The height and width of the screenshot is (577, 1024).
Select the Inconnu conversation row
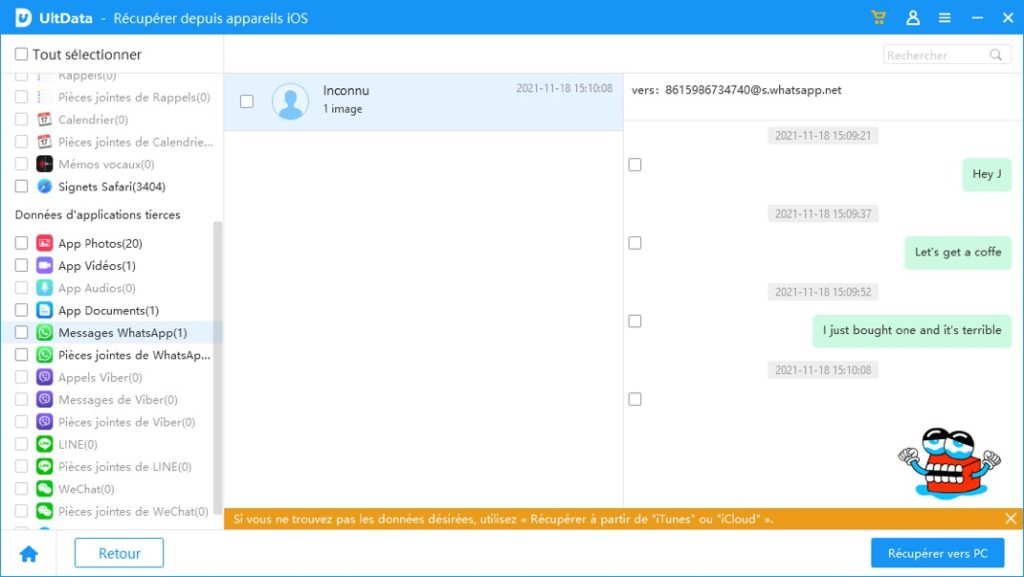click(x=423, y=102)
